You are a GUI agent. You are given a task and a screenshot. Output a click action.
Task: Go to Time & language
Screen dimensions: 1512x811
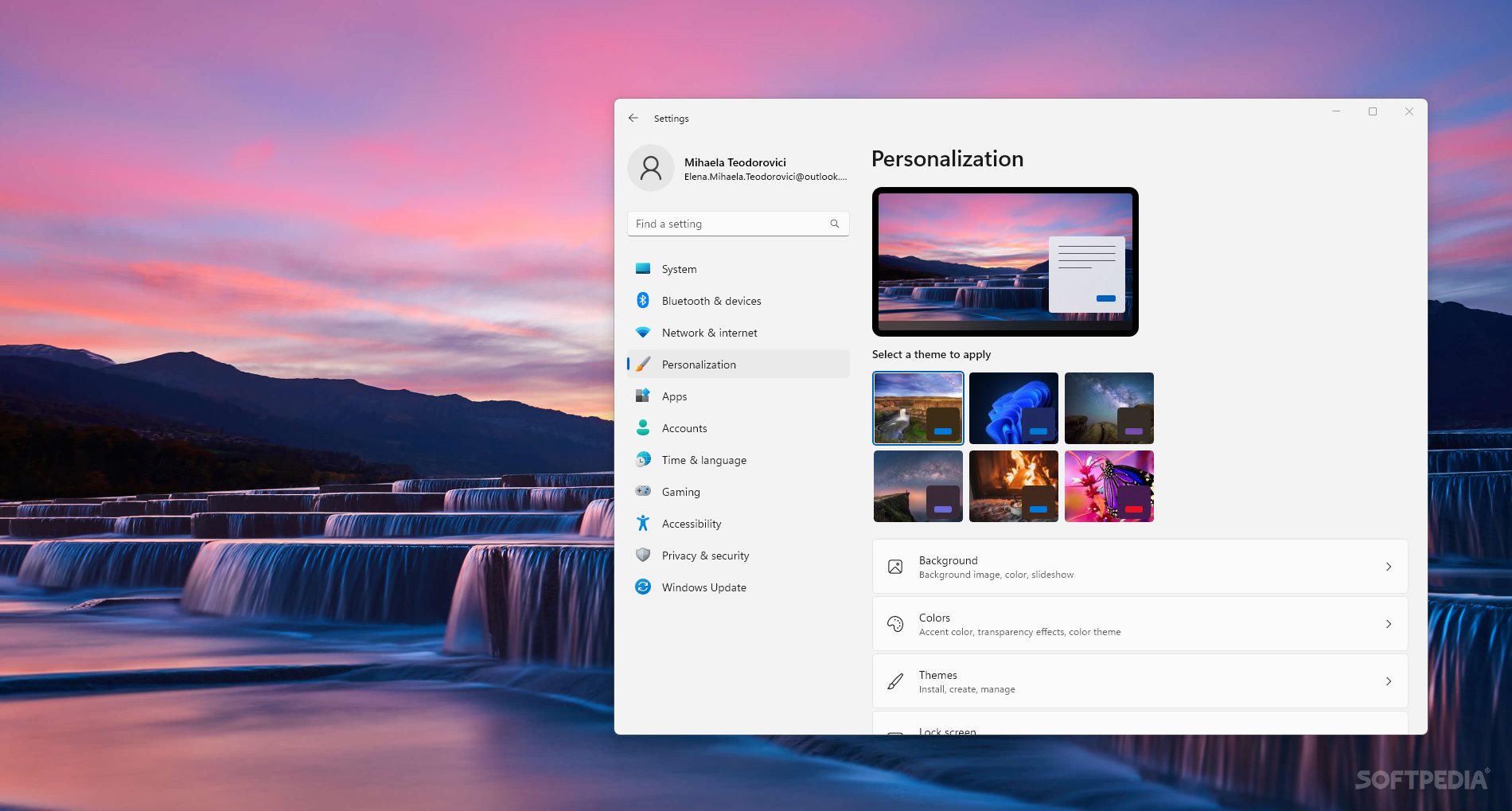738,460
